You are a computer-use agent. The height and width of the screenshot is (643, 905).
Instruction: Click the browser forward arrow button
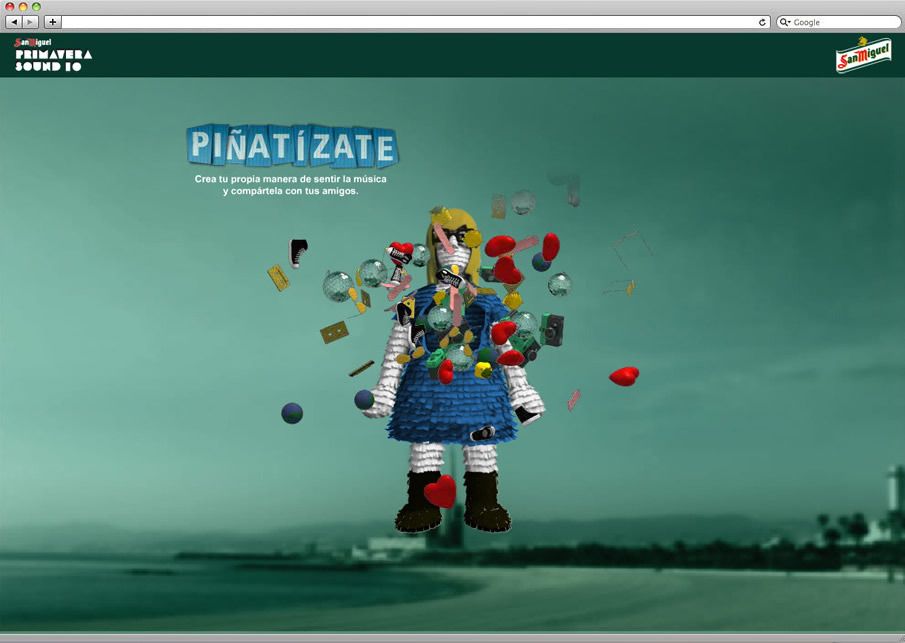click(30, 22)
